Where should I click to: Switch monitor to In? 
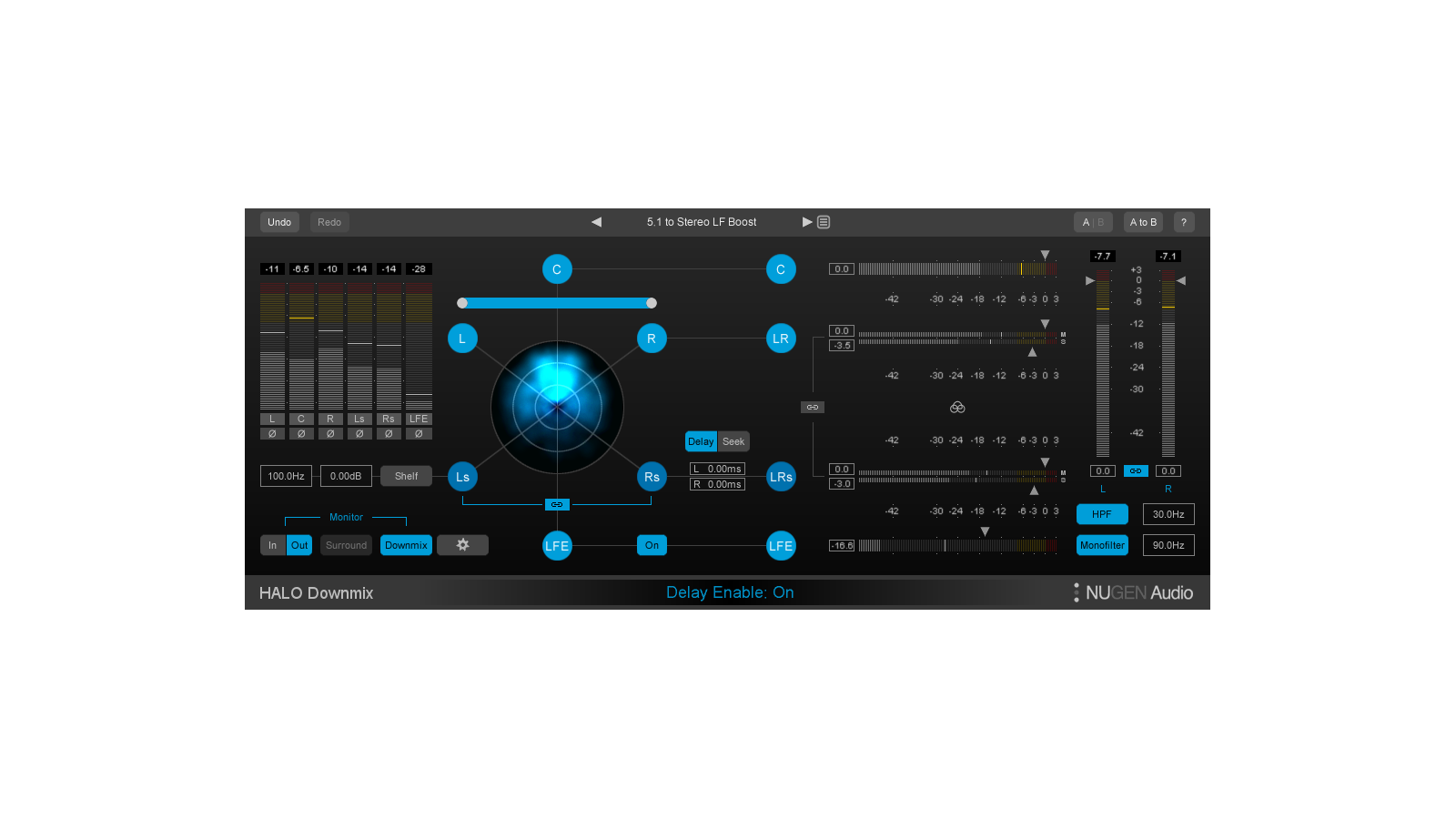[272, 545]
